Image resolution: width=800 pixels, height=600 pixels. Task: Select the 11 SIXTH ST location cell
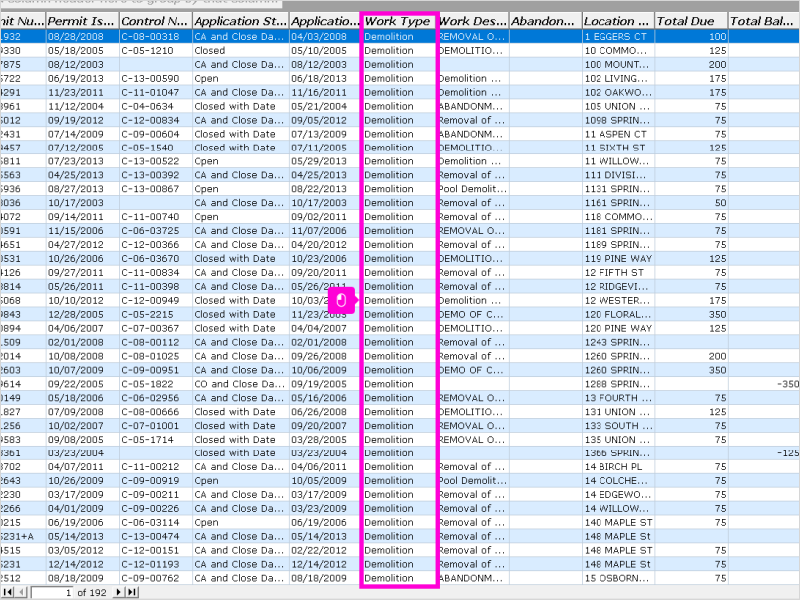(618, 147)
